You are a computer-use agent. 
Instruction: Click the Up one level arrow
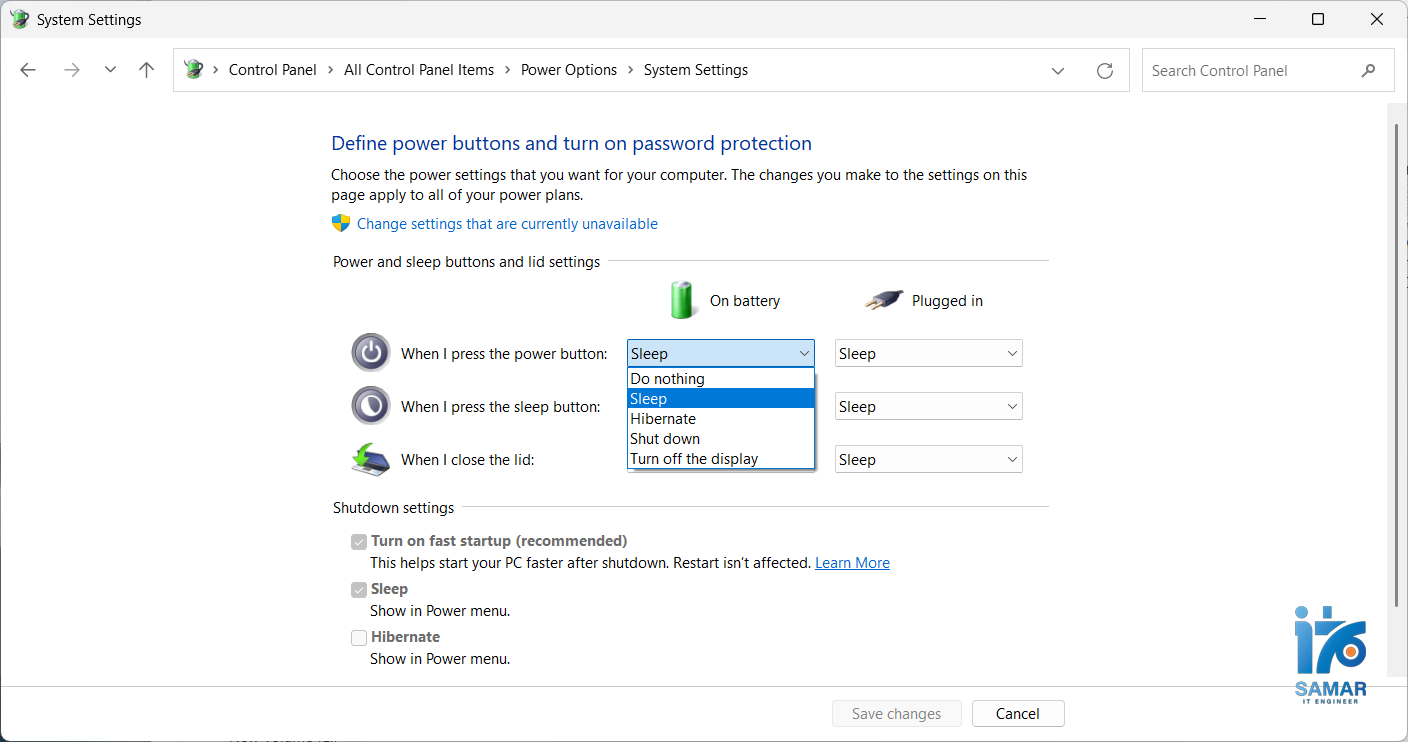pyautogui.click(x=147, y=70)
